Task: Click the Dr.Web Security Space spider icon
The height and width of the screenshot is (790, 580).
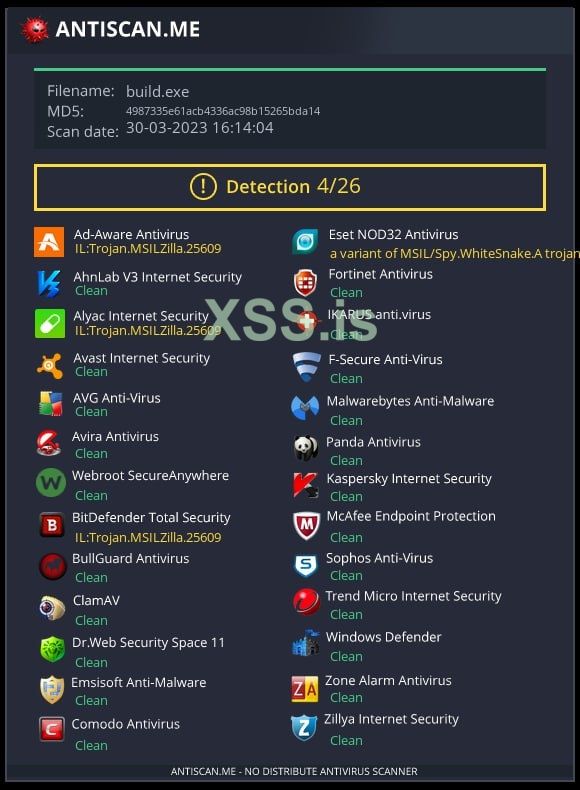Action: [52, 649]
